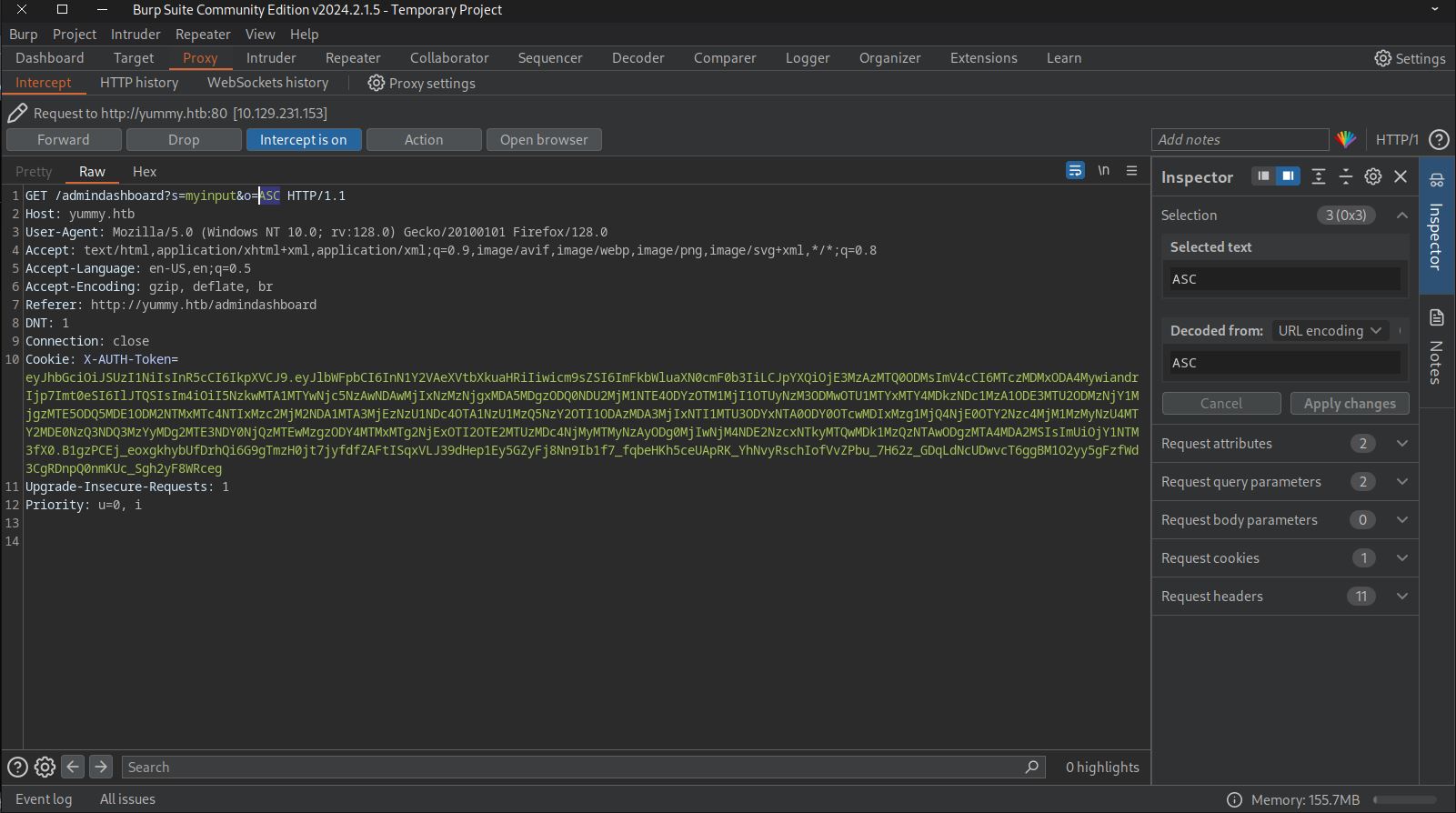Click the previous search match arrow

coord(73,767)
